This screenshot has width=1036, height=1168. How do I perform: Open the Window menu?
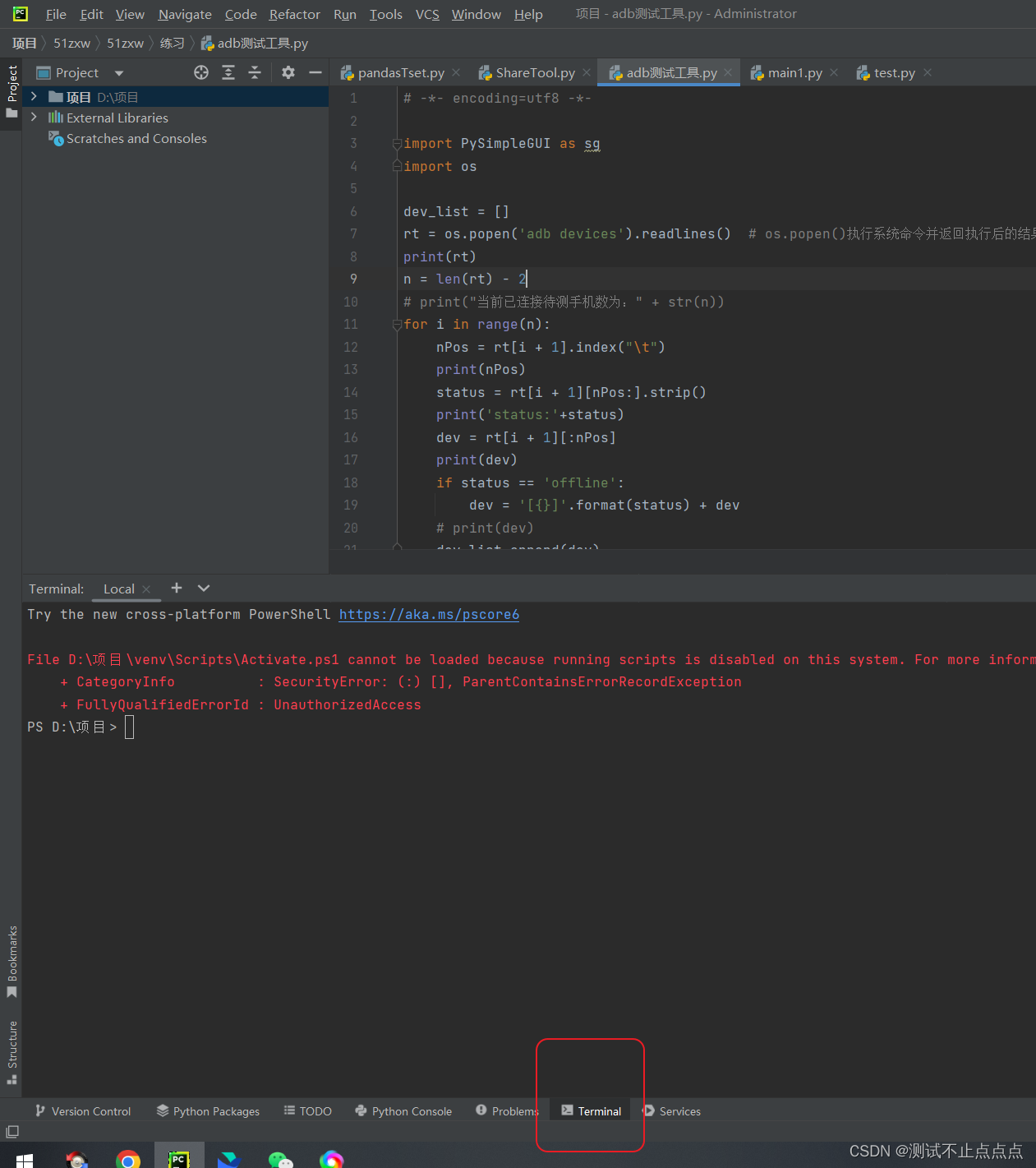(x=477, y=14)
